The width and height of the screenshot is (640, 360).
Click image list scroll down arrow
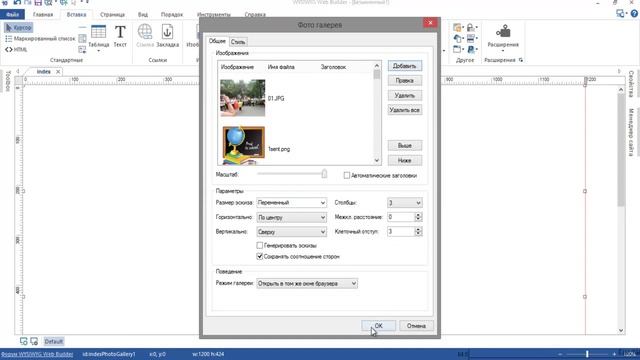[x=377, y=160]
